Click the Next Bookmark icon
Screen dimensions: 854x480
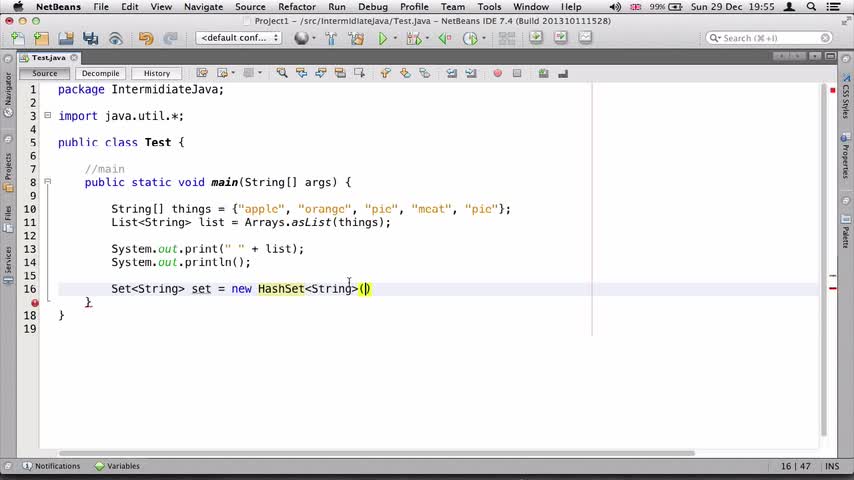pyautogui.click(x=405, y=73)
